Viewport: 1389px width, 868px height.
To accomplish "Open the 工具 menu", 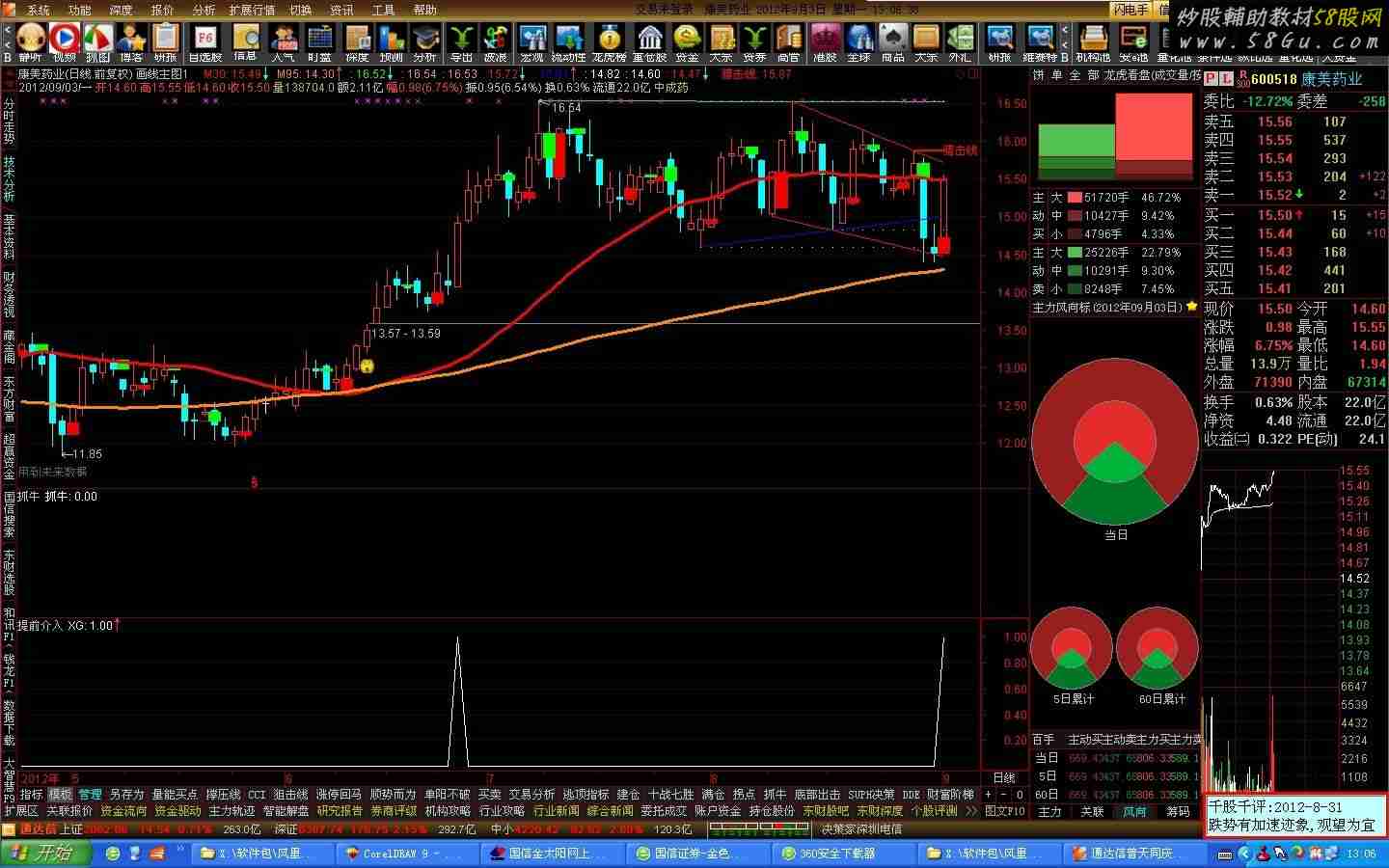I will coord(384,10).
